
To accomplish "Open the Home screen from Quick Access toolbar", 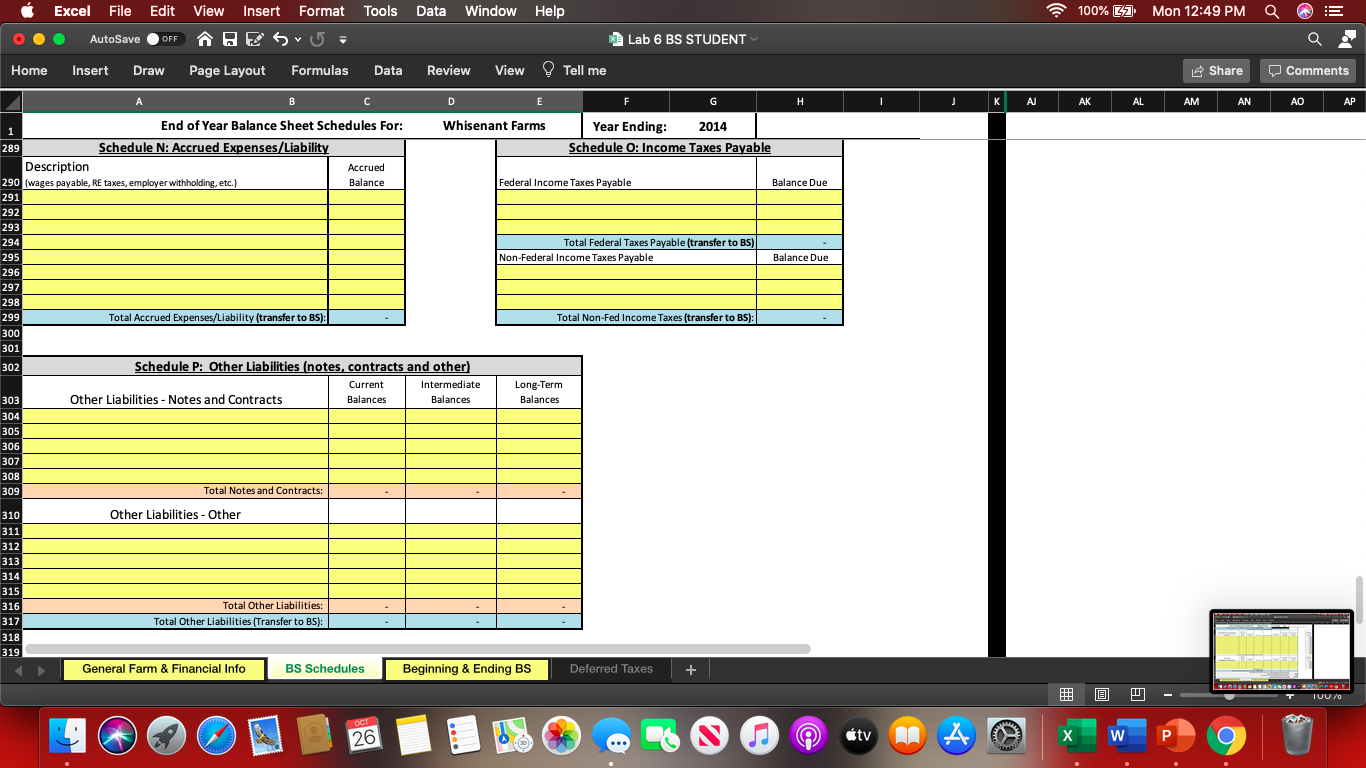I will pos(205,38).
